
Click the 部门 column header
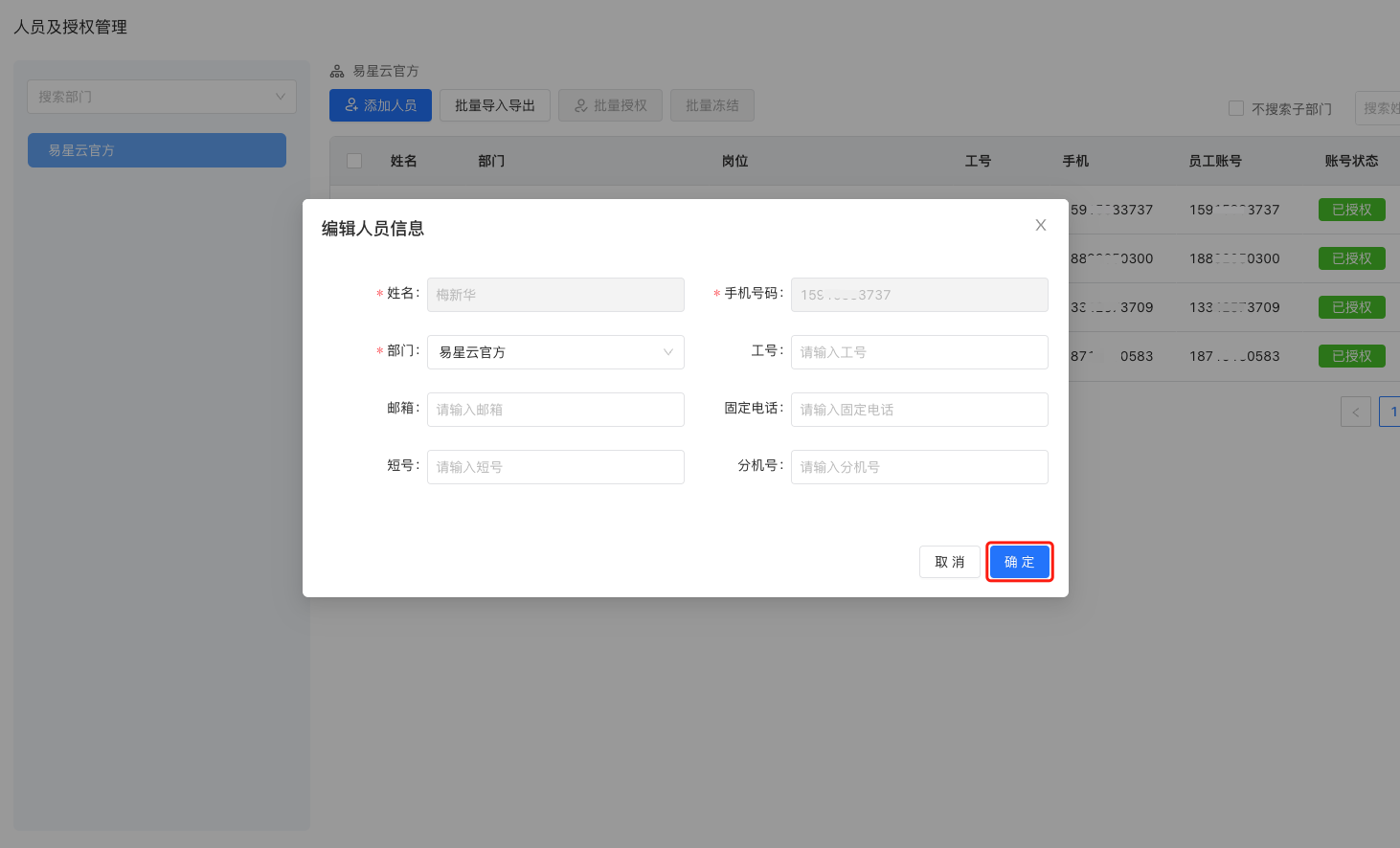coord(491,161)
